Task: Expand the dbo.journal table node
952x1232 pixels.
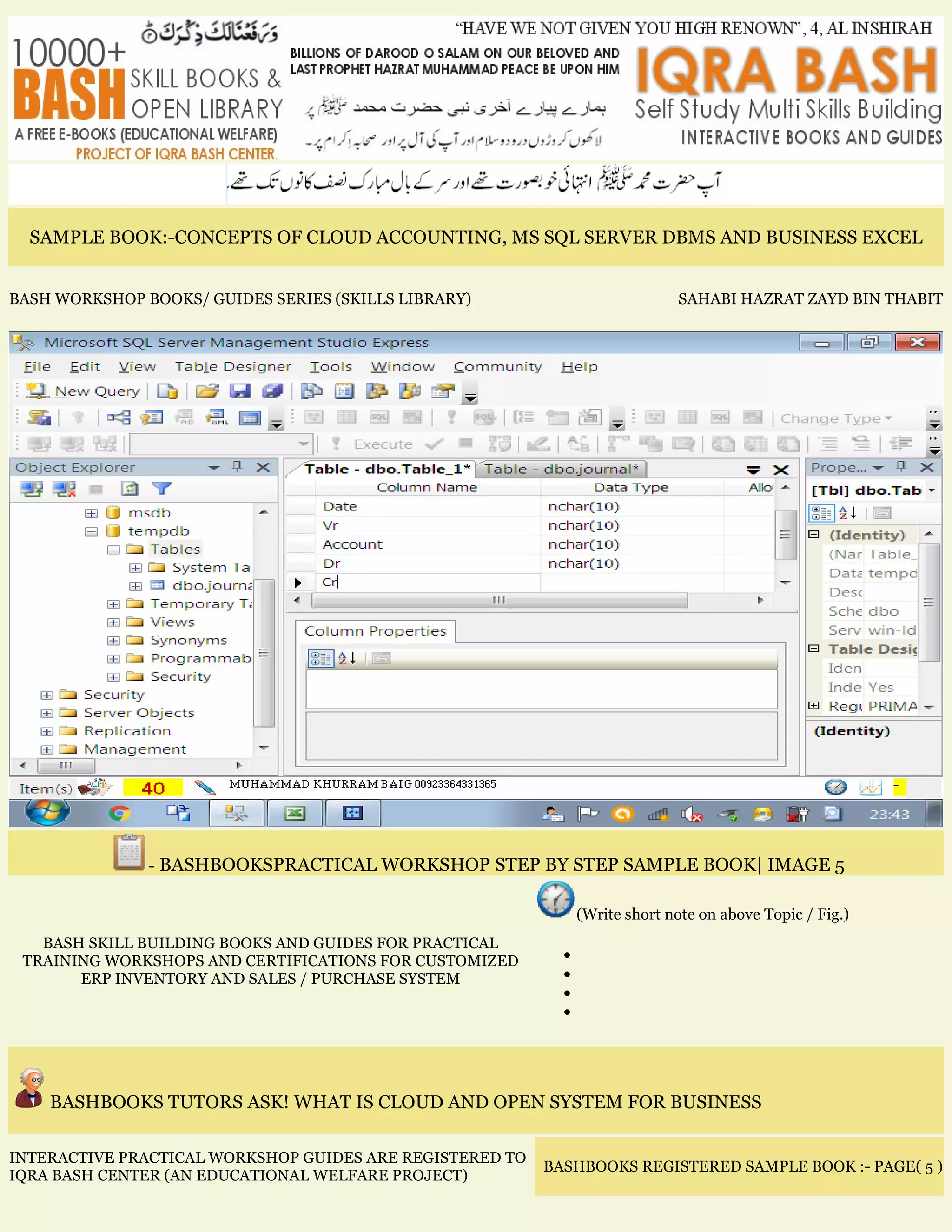Action: click(x=135, y=586)
